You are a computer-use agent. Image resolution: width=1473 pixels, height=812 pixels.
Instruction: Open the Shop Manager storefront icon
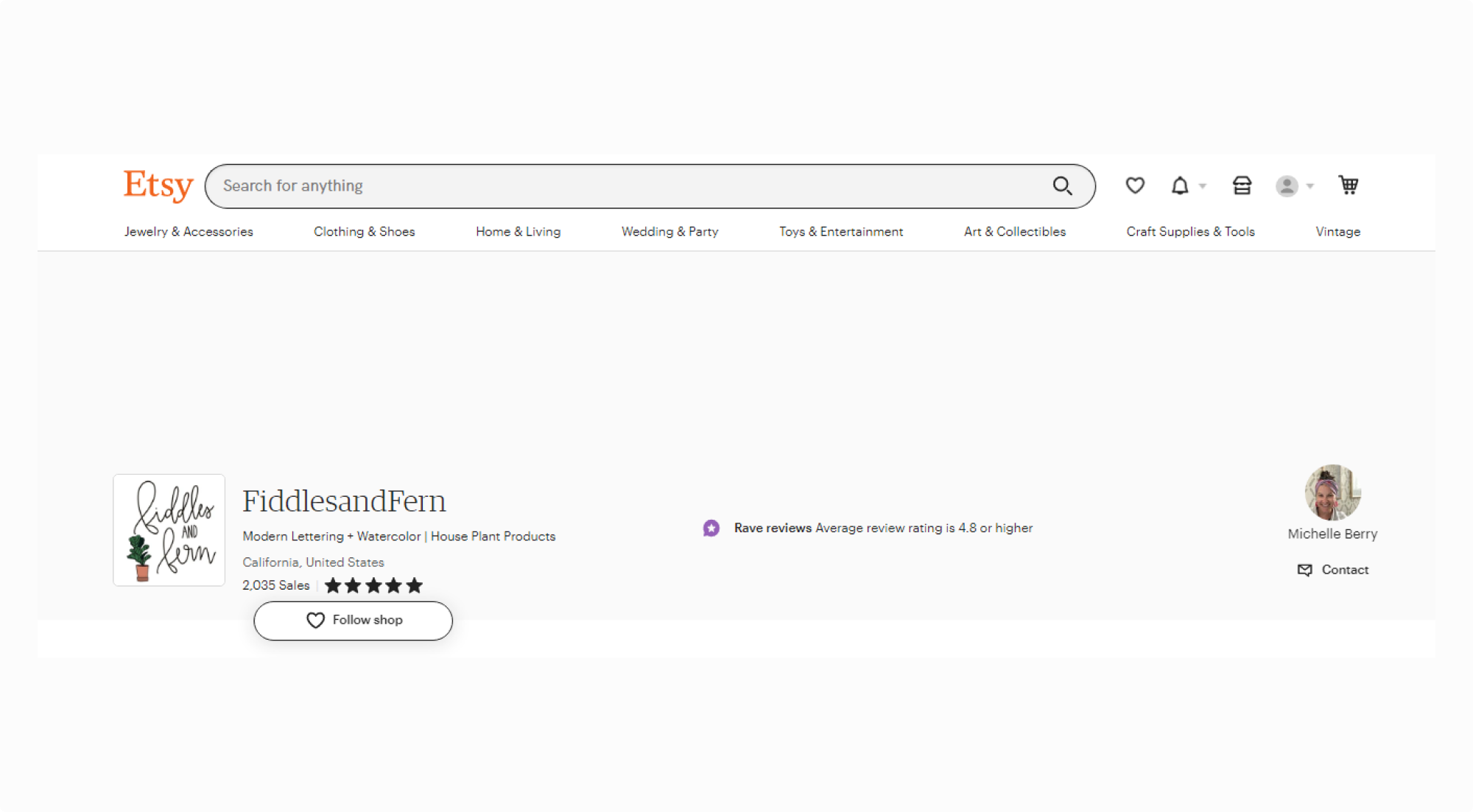[x=1242, y=186]
